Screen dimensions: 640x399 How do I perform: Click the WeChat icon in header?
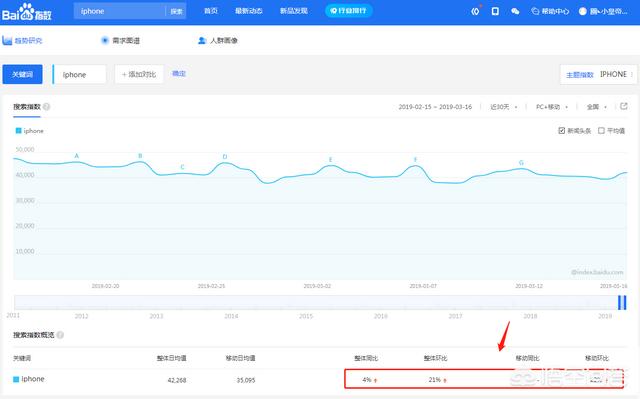point(515,11)
